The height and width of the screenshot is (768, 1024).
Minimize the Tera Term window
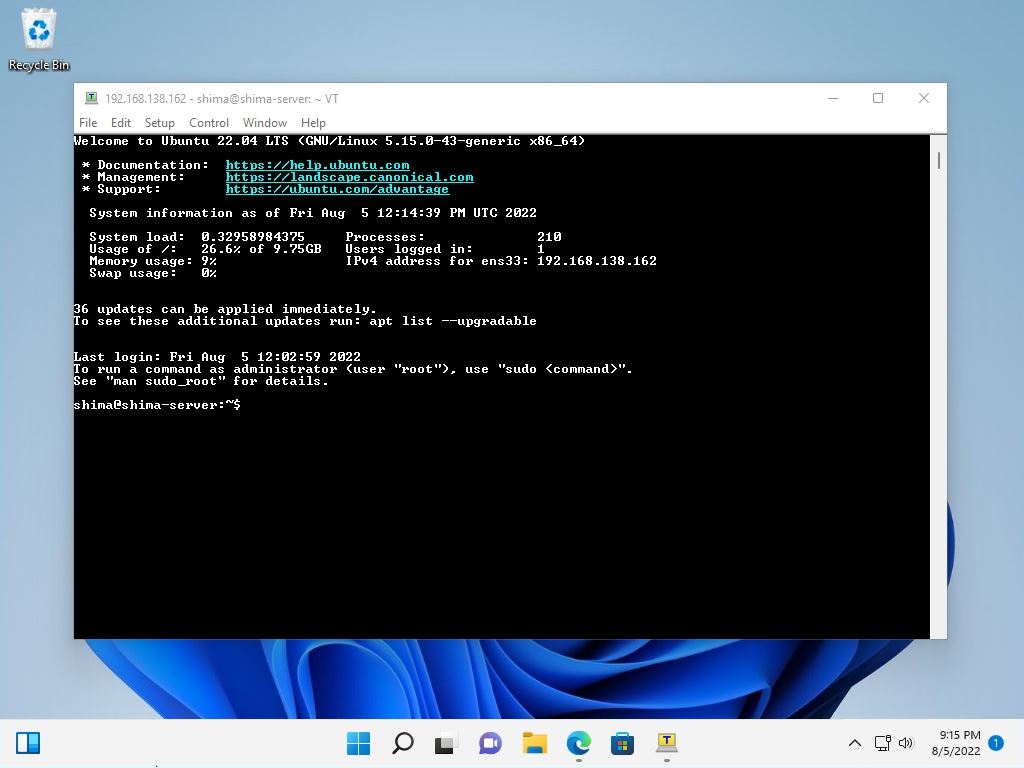[x=833, y=98]
